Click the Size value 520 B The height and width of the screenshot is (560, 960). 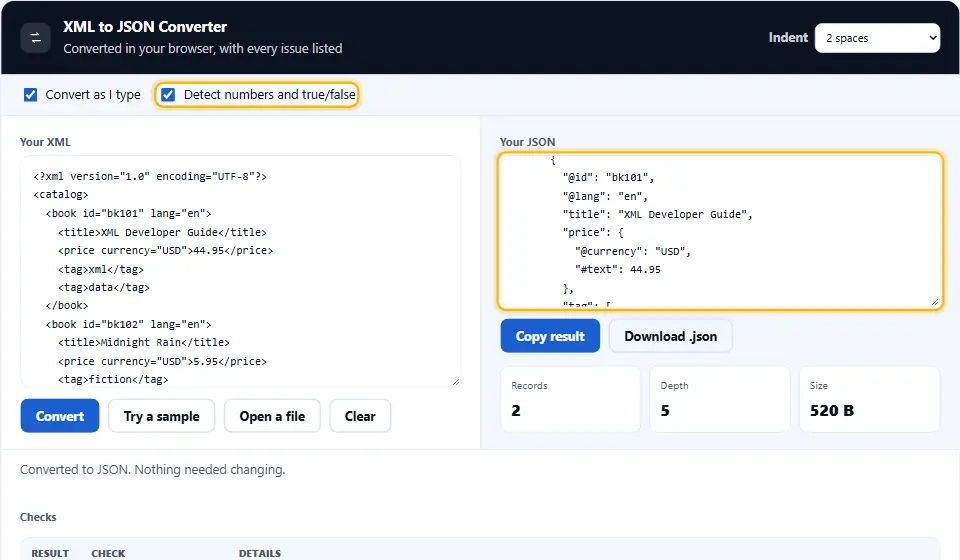point(831,411)
